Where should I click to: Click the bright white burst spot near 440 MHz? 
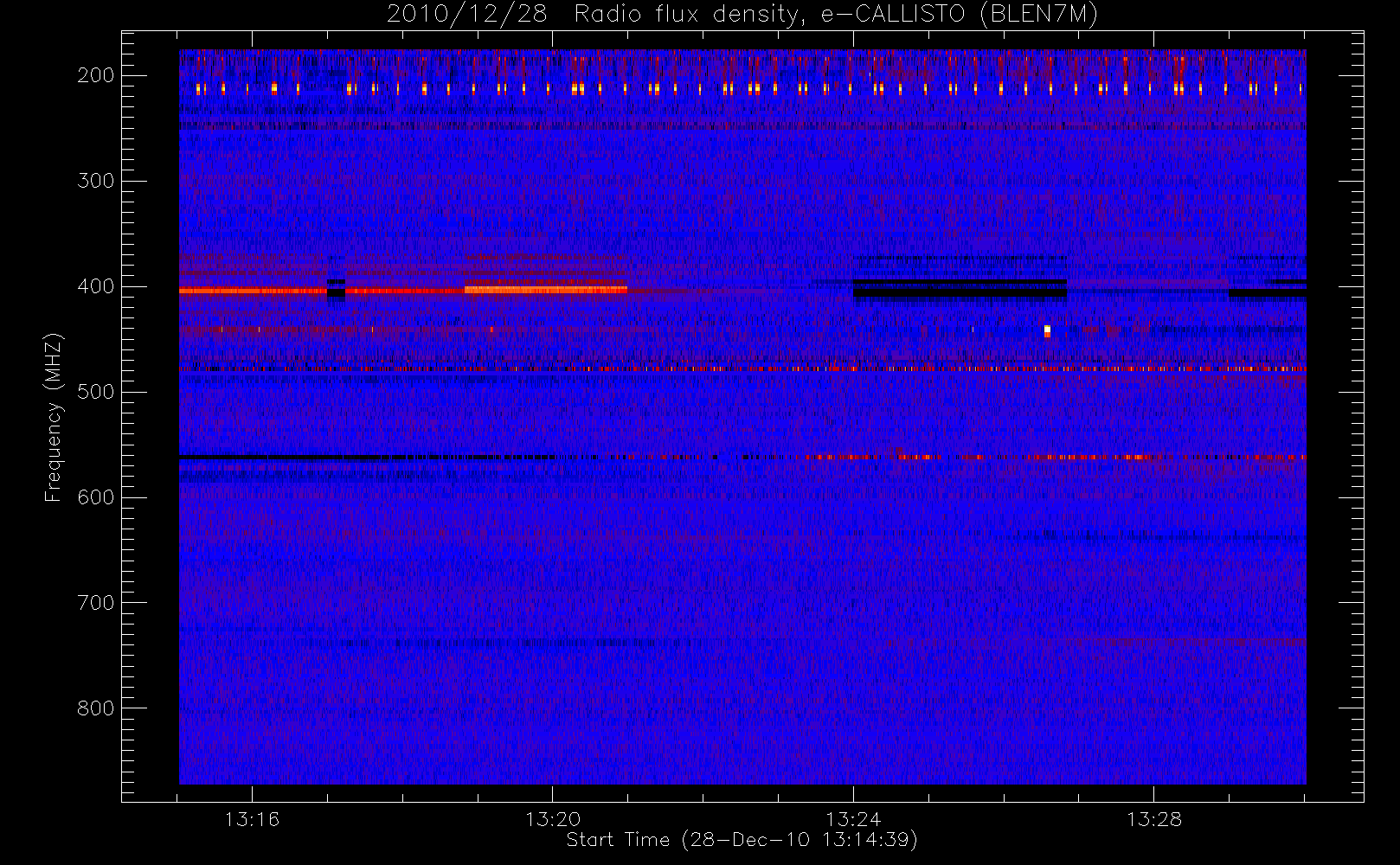1047,330
